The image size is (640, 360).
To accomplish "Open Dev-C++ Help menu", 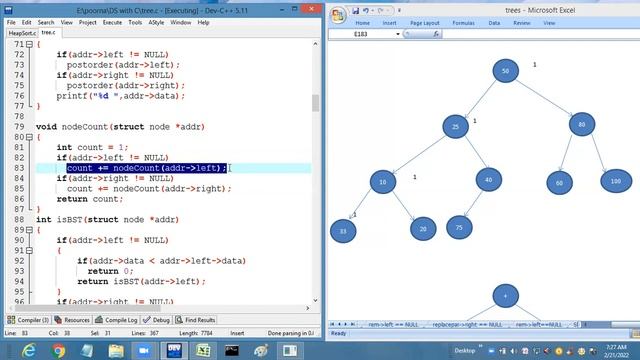I will click(x=203, y=22).
